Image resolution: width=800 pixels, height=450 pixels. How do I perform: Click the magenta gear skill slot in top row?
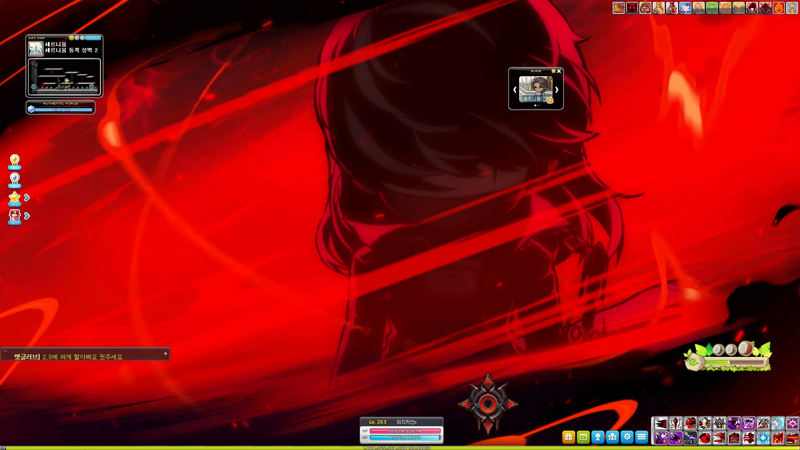[x=792, y=422]
